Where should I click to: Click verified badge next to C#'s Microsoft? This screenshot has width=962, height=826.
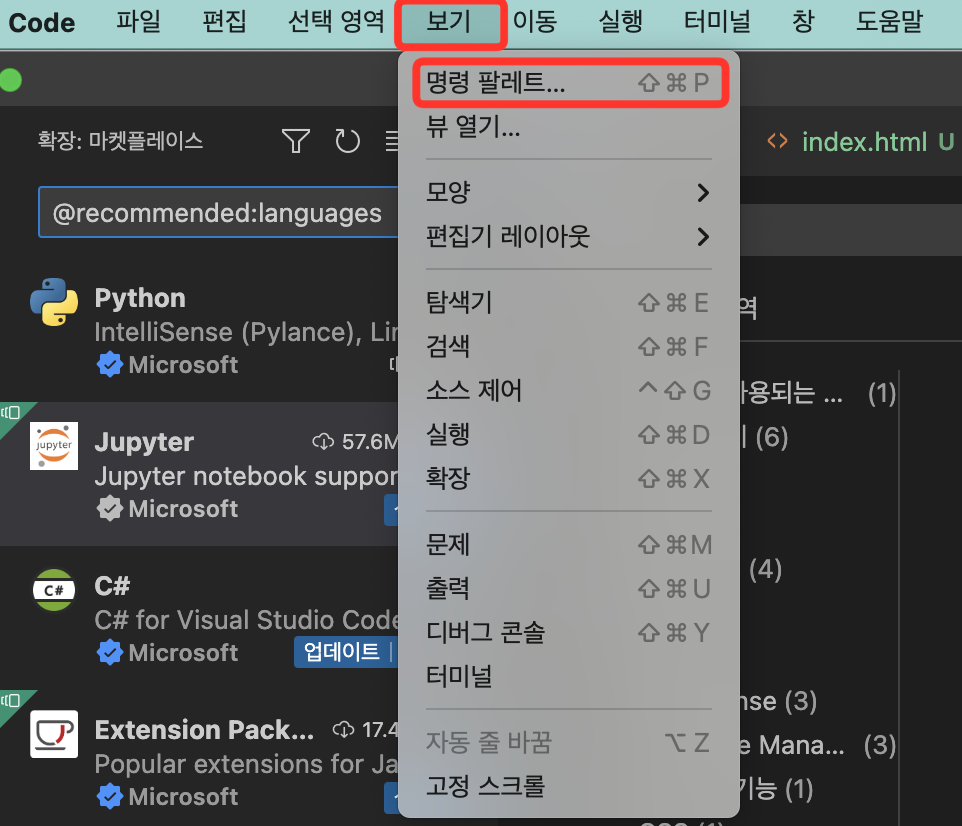pos(110,652)
